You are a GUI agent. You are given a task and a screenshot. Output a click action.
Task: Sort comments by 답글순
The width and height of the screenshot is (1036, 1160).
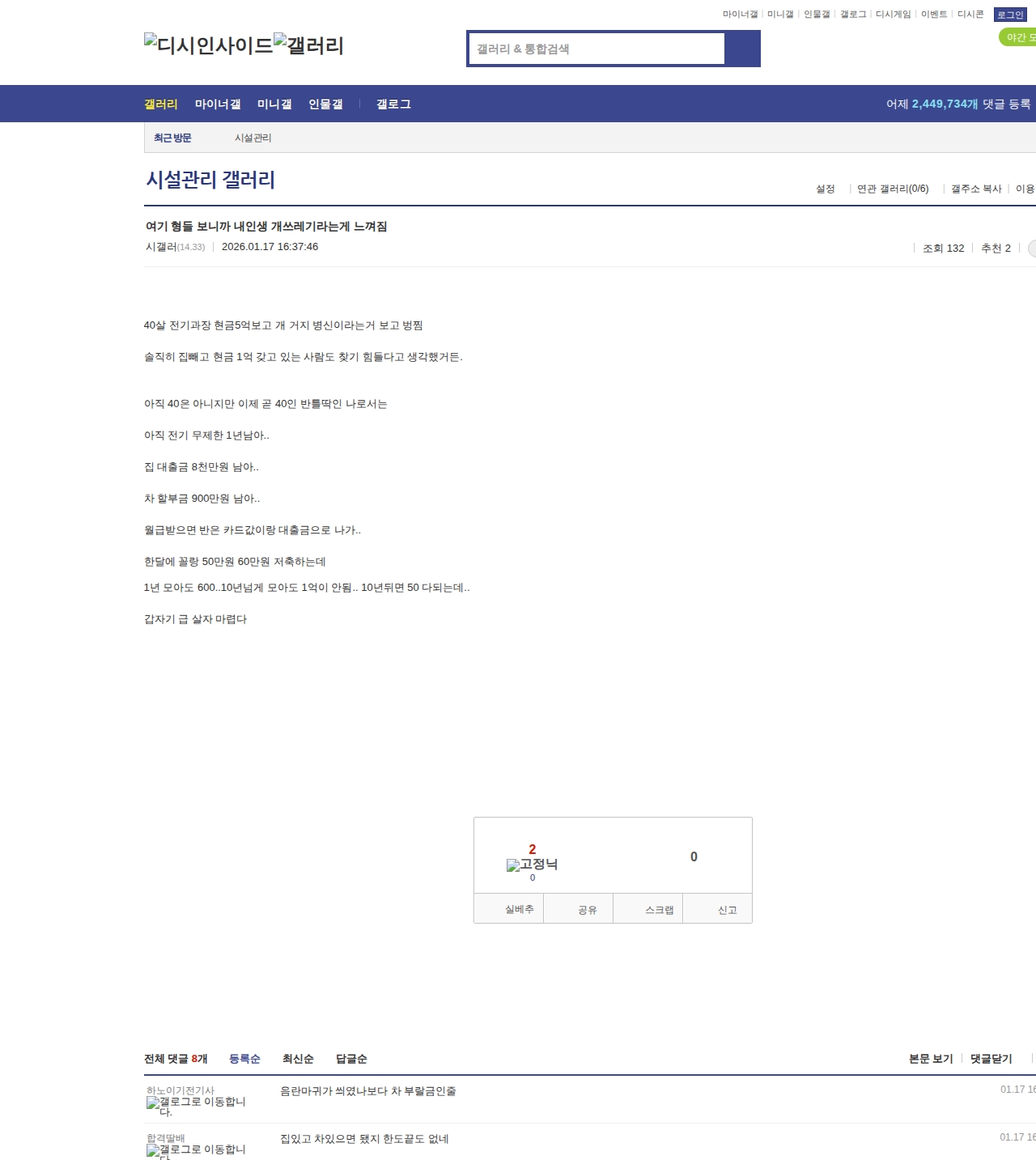tap(350, 1058)
